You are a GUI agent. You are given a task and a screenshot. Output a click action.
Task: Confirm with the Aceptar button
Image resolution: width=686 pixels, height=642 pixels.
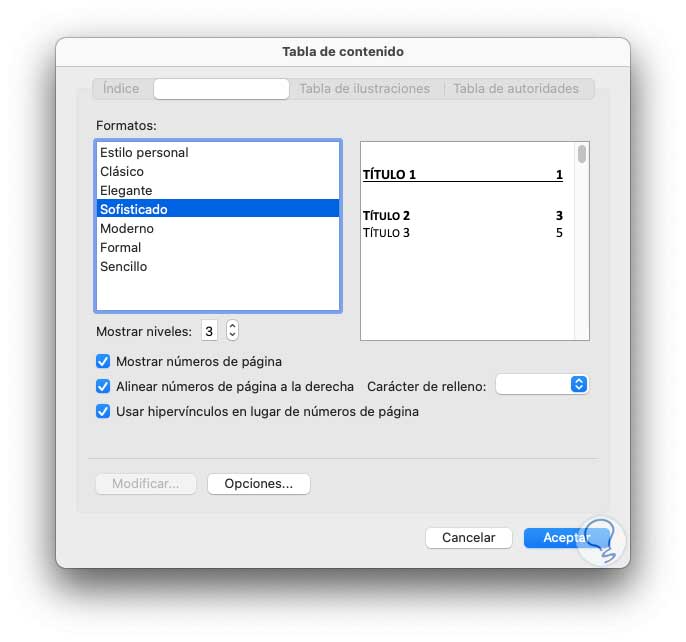565,538
